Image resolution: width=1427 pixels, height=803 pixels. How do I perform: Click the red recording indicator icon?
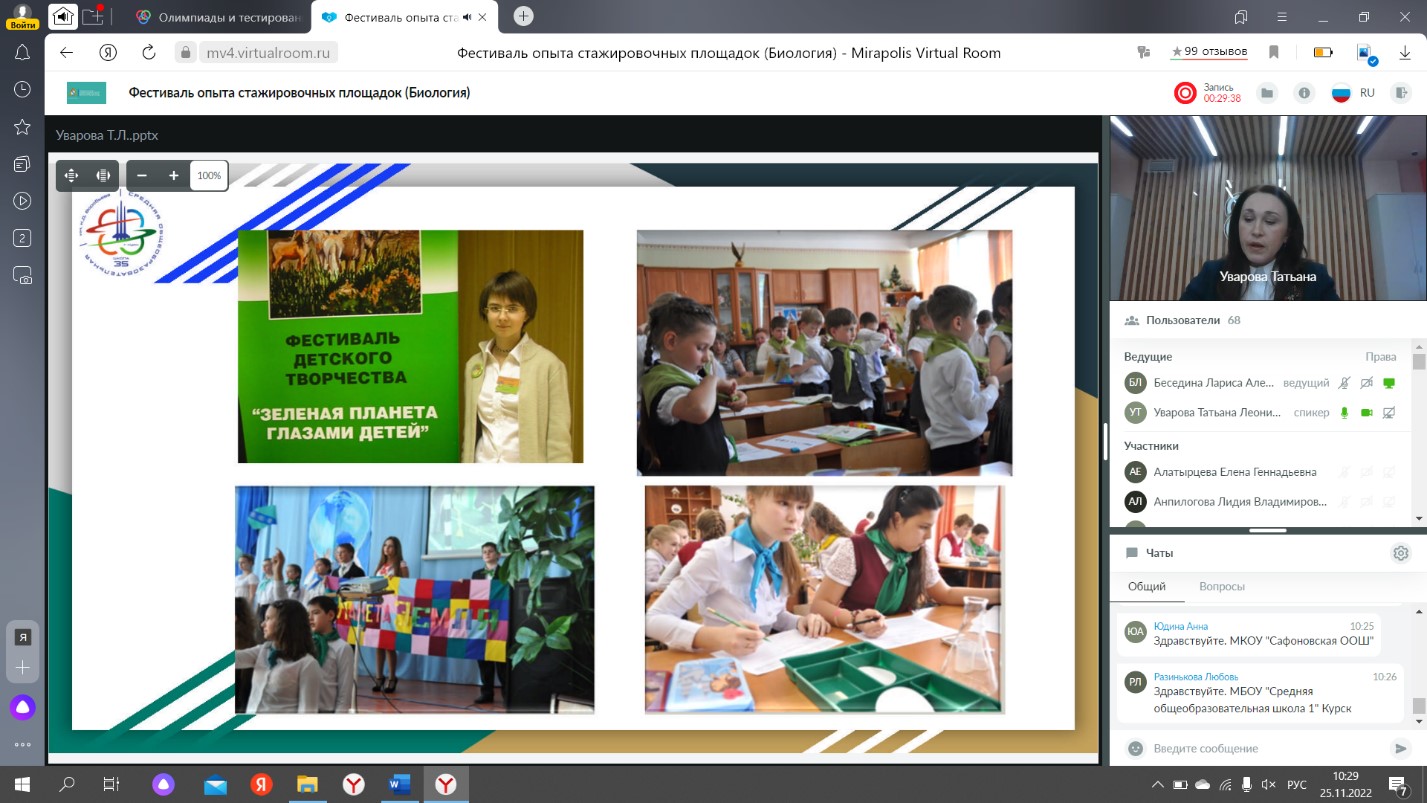coord(1185,93)
